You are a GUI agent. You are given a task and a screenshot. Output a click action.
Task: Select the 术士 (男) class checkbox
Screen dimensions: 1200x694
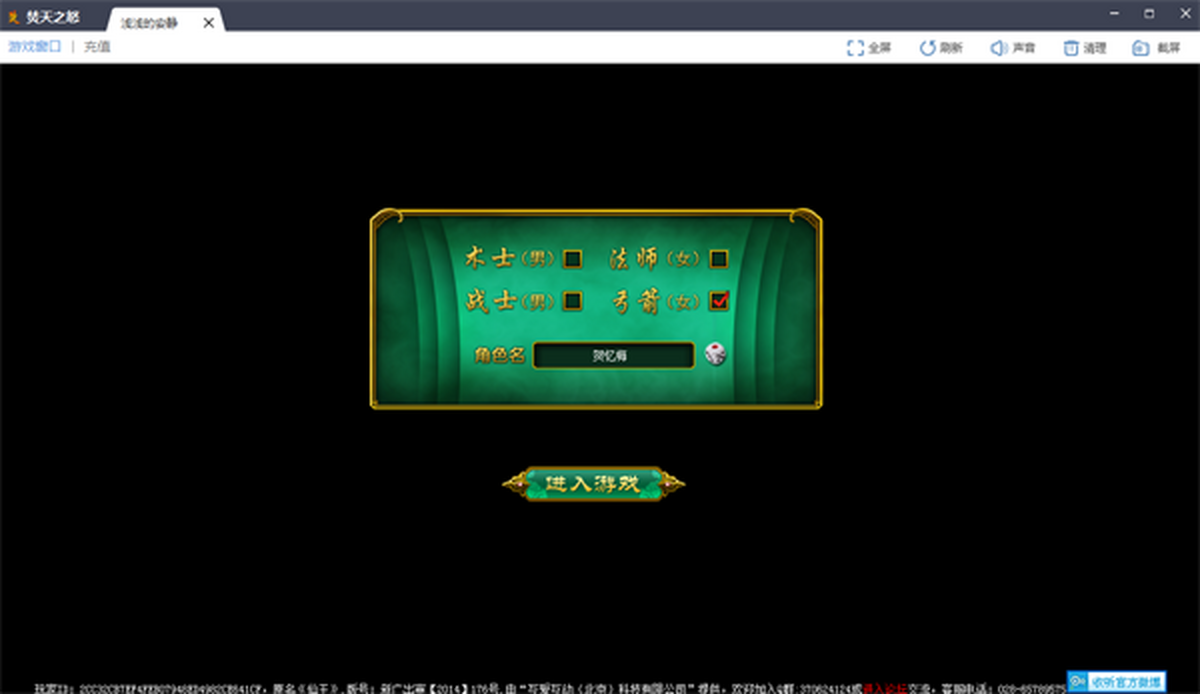pos(572,259)
